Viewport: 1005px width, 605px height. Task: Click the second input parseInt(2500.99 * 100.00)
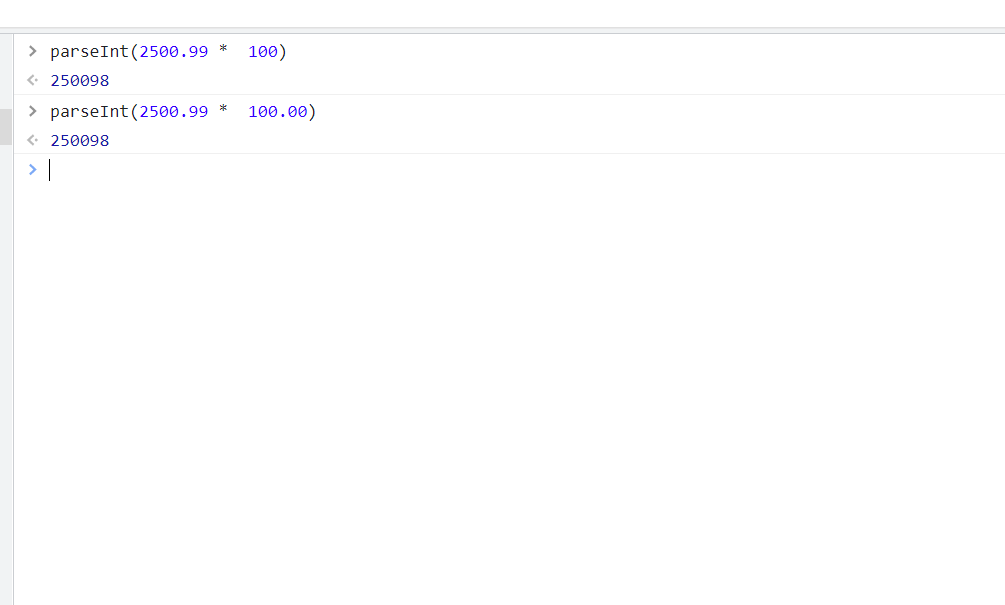[183, 112]
